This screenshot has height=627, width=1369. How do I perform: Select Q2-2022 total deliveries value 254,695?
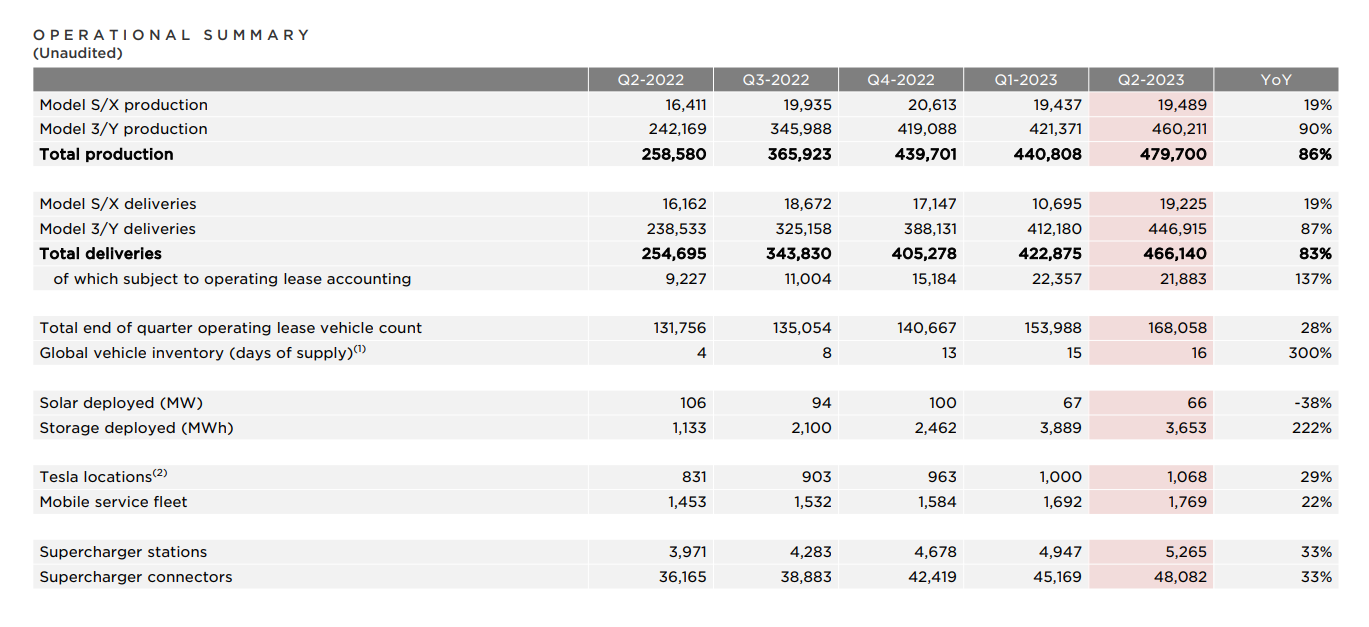(674, 254)
